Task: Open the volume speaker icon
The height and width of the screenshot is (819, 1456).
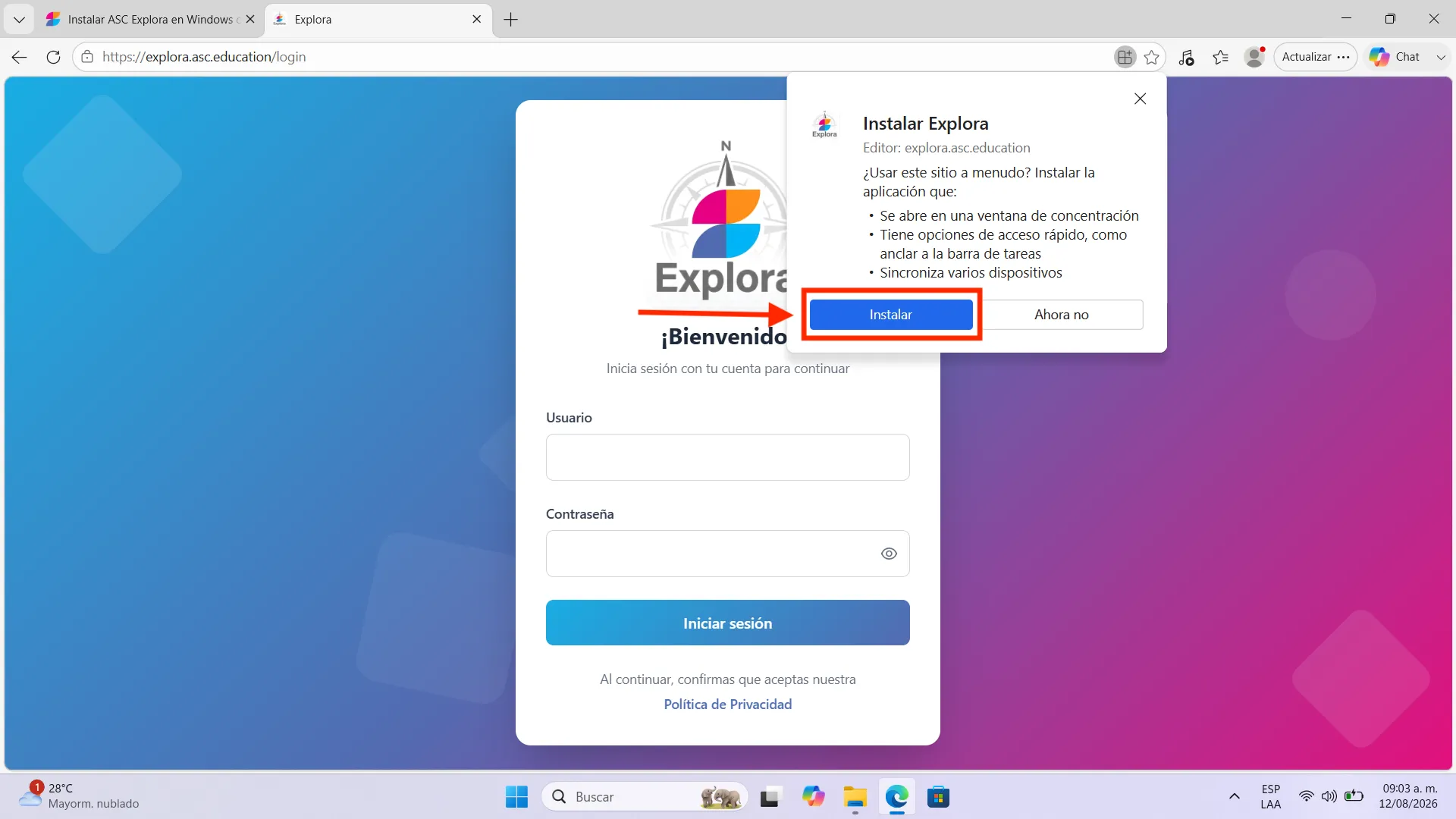Action: (x=1329, y=796)
